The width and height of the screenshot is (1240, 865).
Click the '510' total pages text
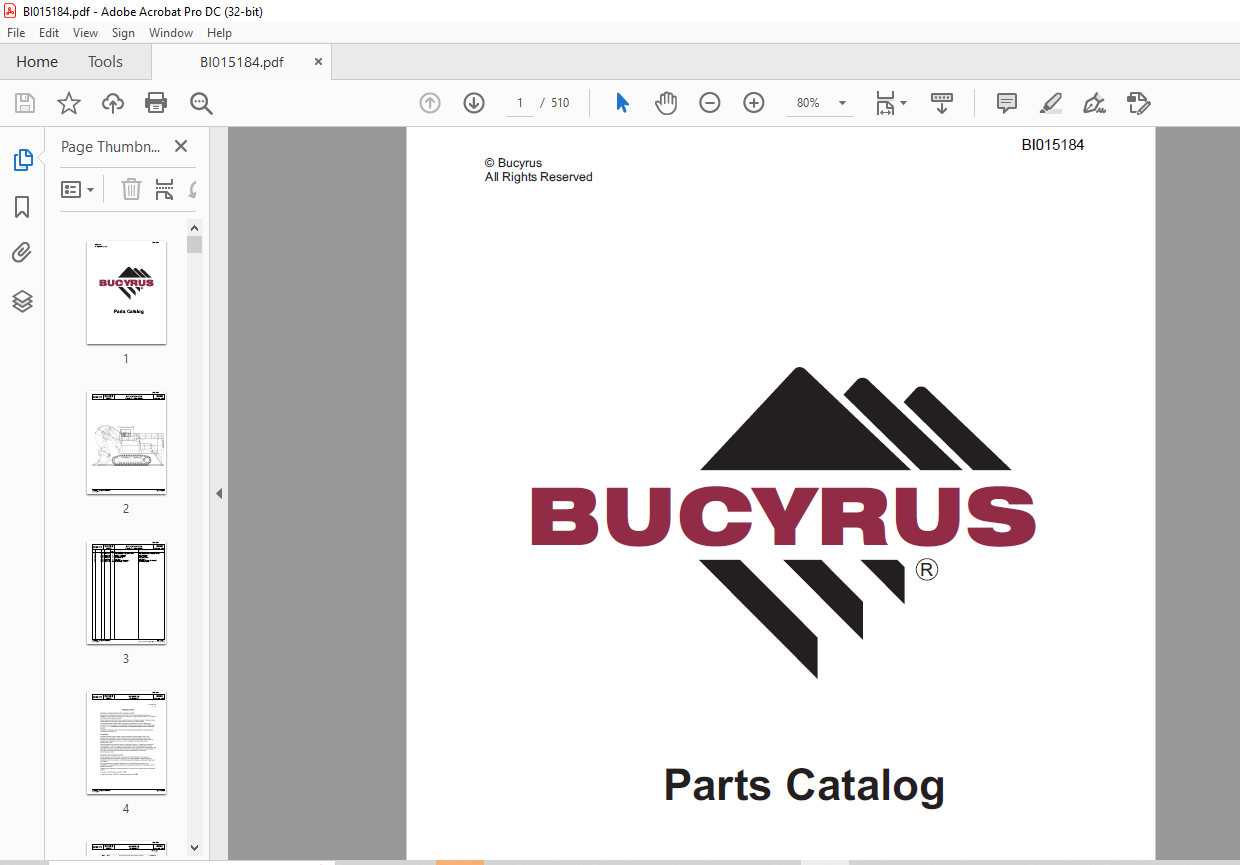[x=560, y=103]
